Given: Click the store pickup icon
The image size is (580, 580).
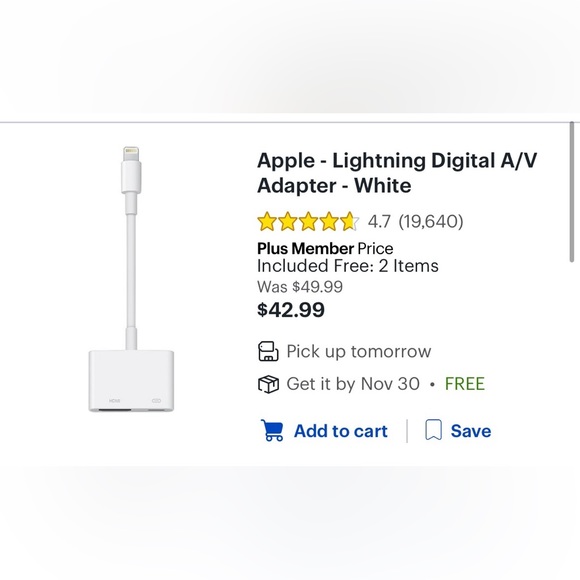Looking at the screenshot, I should tap(268, 351).
